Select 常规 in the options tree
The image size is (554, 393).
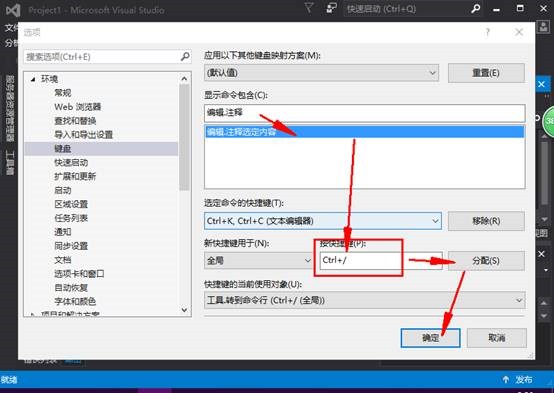coord(63,93)
